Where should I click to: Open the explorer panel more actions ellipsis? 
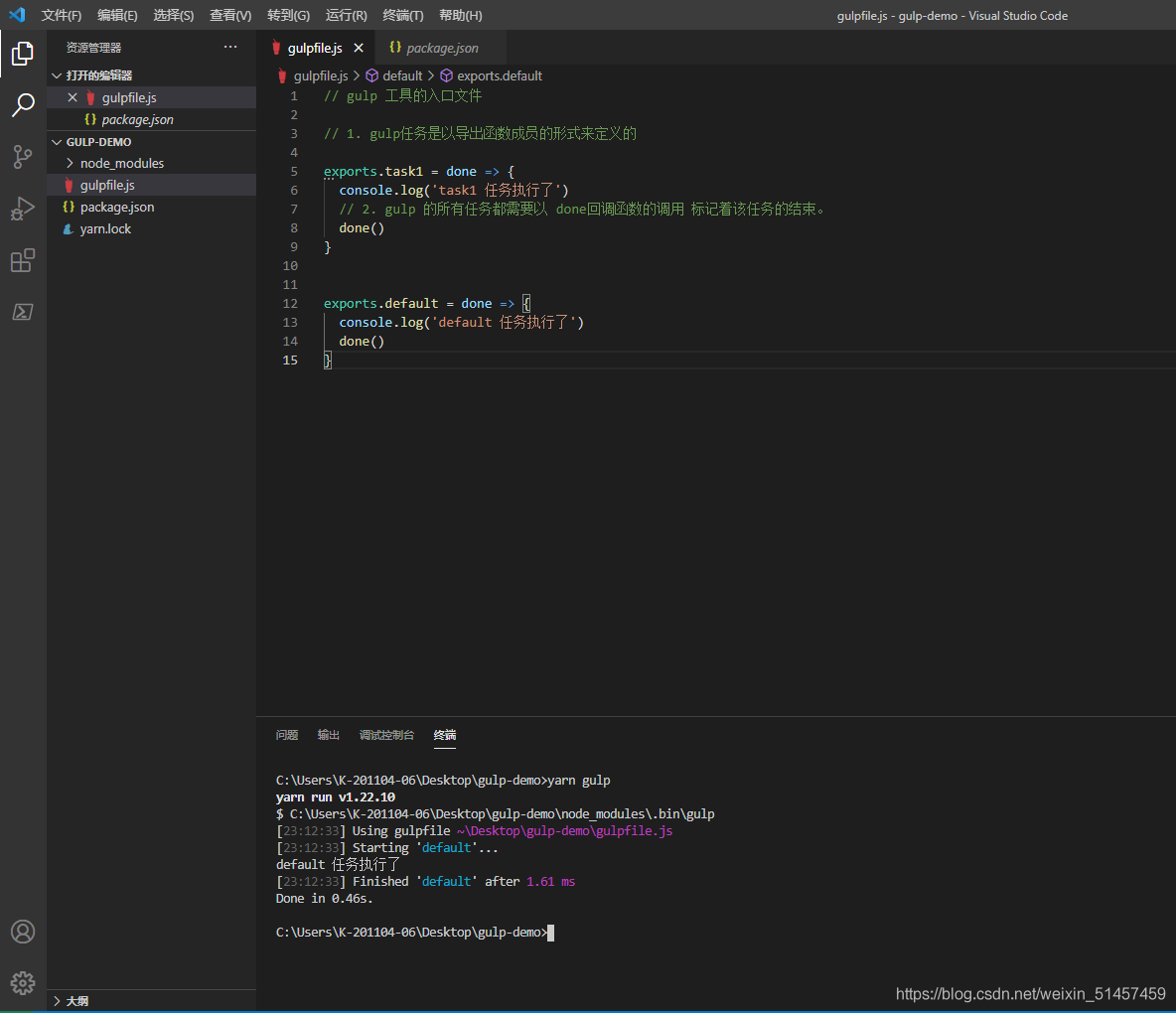[x=230, y=48]
